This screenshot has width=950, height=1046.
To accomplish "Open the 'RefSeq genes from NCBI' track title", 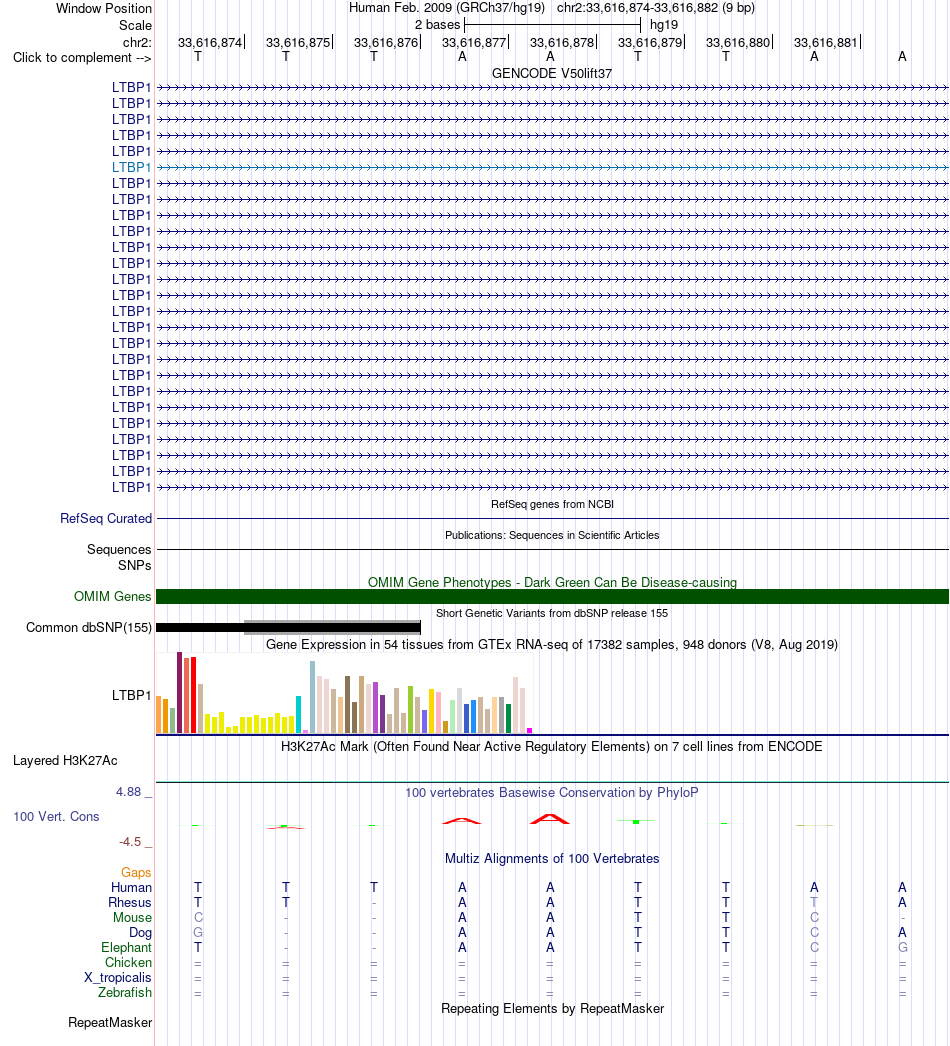I will click(x=552, y=504).
